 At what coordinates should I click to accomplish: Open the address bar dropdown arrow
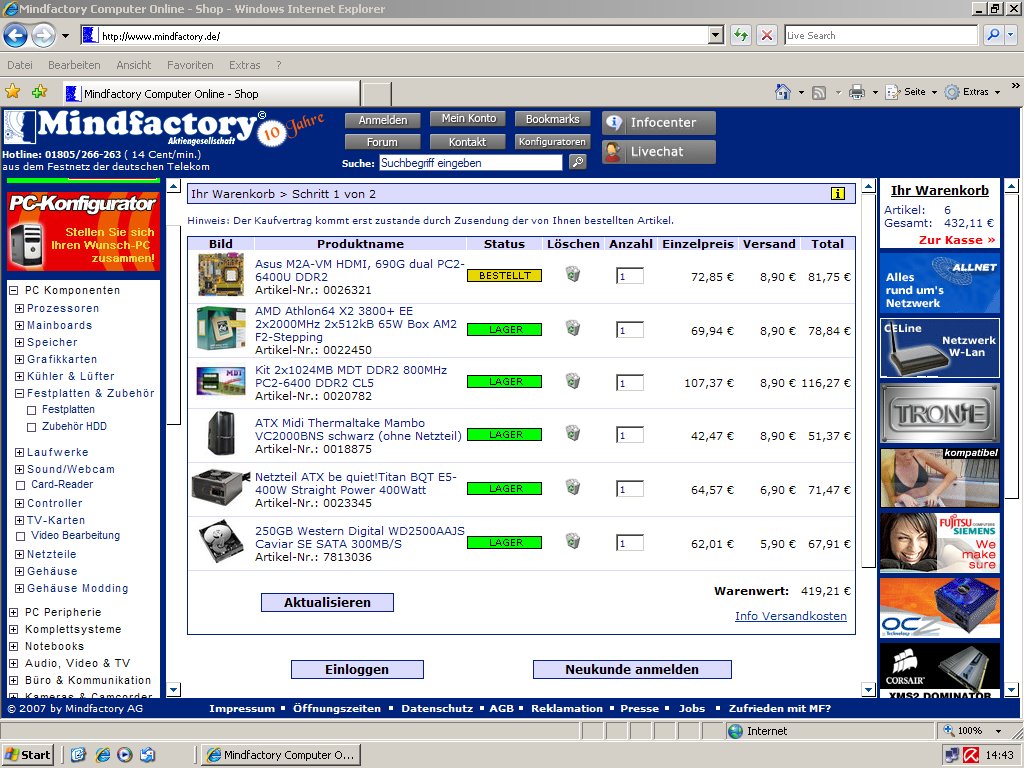pyautogui.click(x=716, y=35)
